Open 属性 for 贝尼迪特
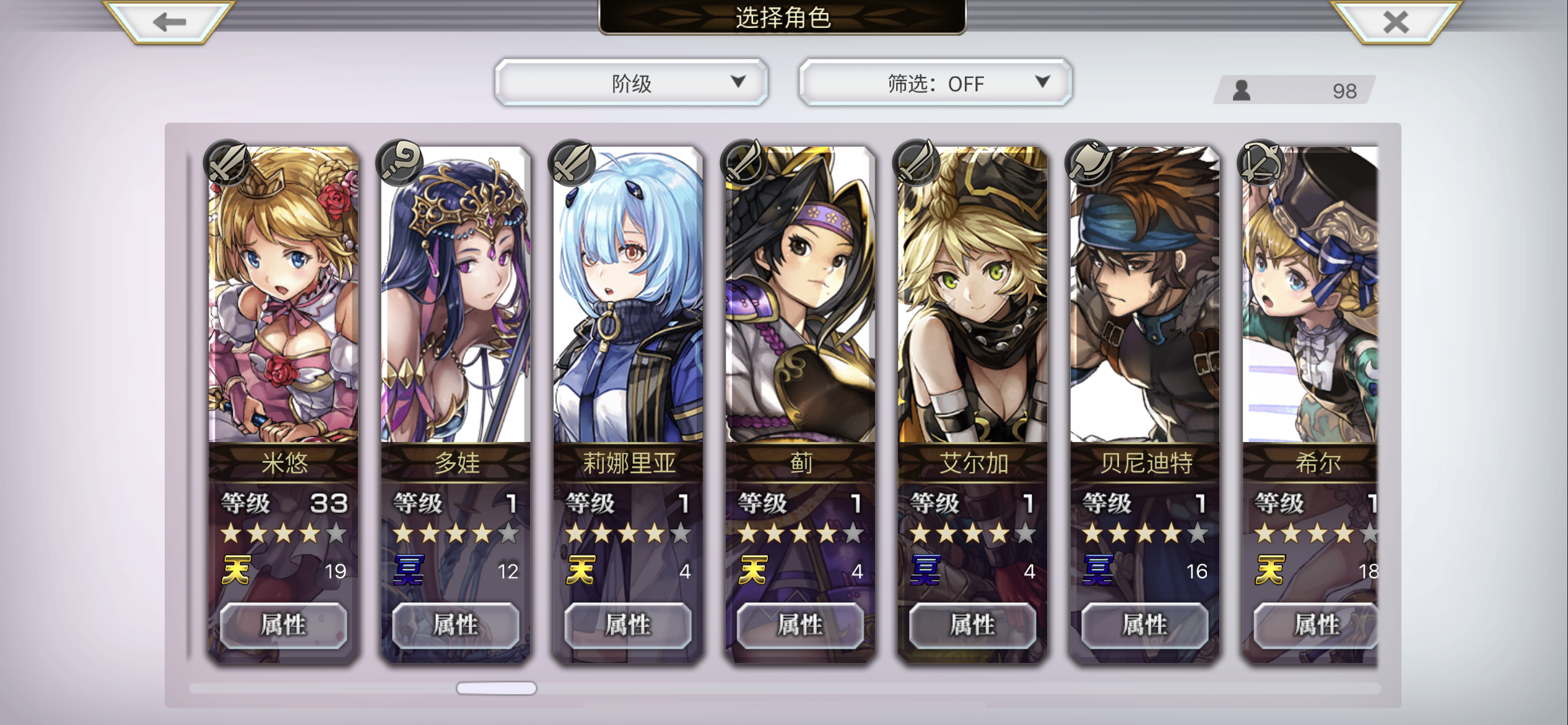Viewport: 1568px width, 725px height. click(1144, 625)
